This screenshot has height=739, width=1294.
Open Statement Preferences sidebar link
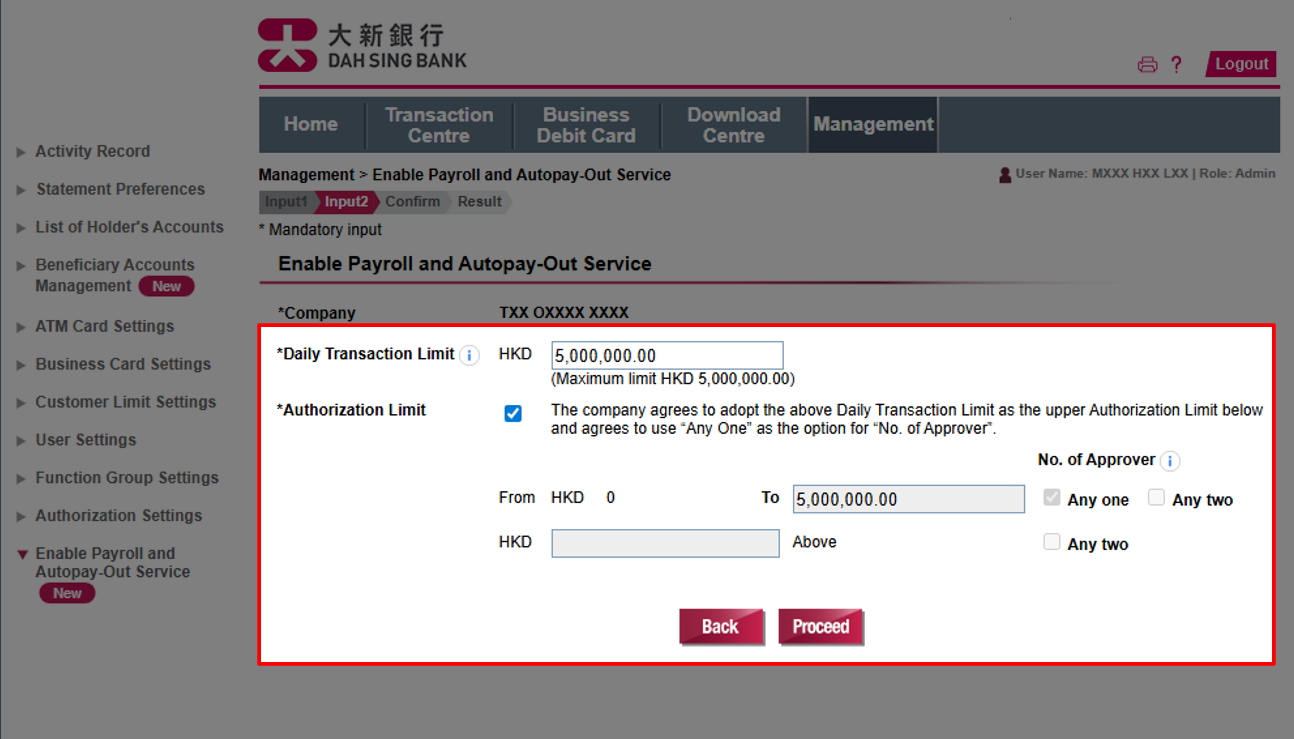click(x=121, y=189)
